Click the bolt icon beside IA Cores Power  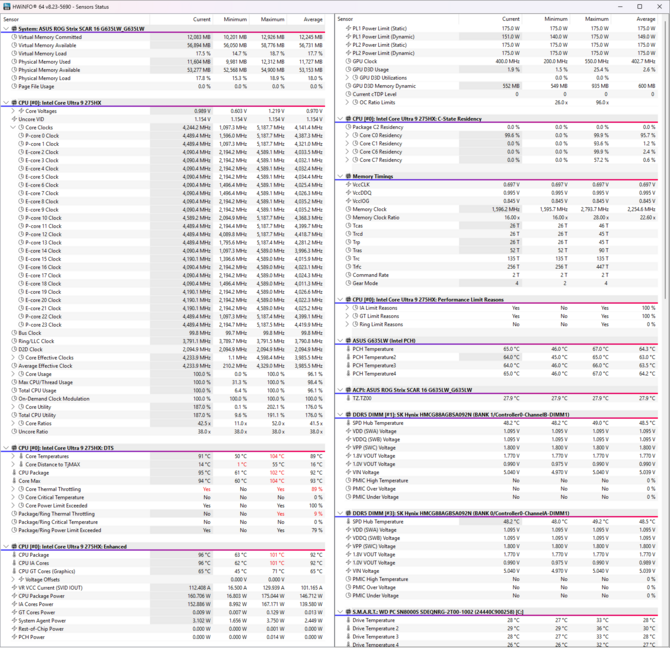14,604
